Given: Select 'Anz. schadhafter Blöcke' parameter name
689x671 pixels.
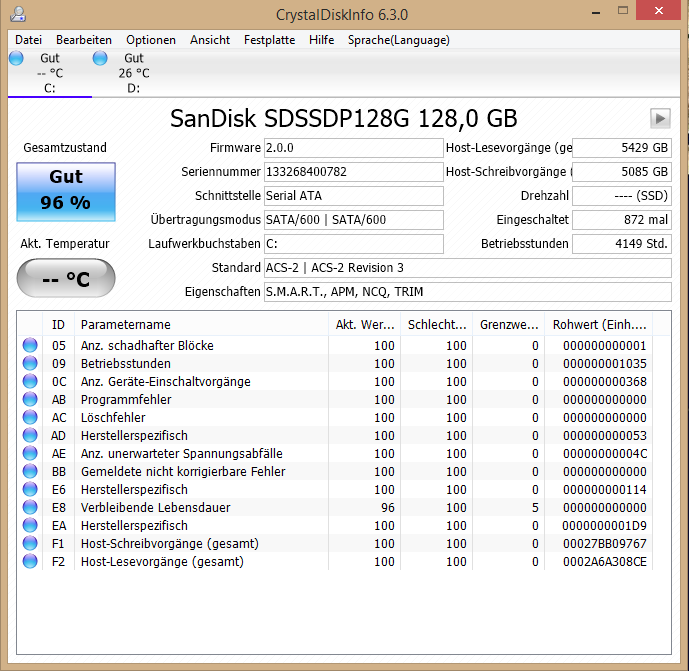Looking at the screenshot, I should coord(147,346).
